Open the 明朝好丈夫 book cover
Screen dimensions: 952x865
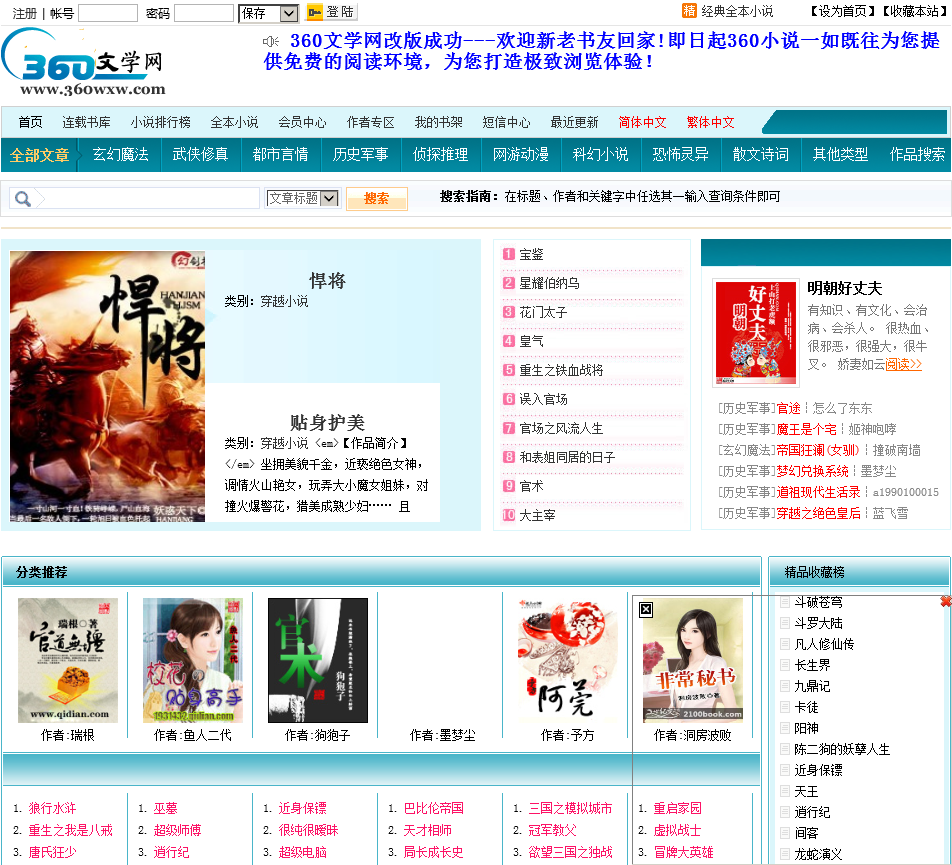(756, 333)
